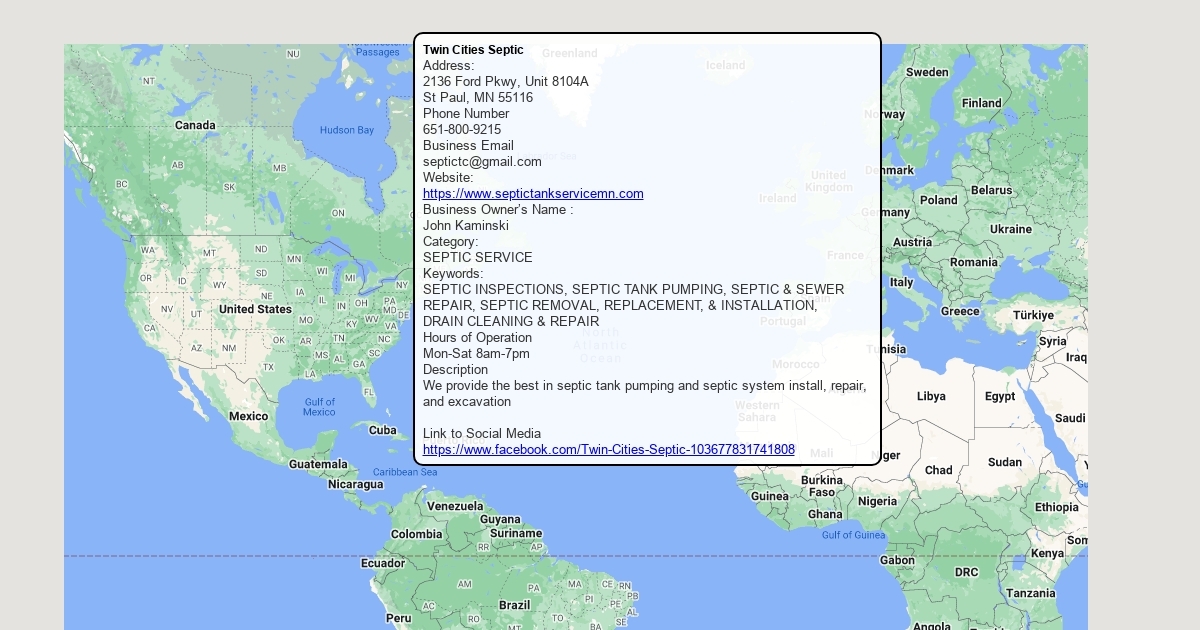Click the United States label on map
This screenshot has width=1200, height=630.
tap(255, 310)
